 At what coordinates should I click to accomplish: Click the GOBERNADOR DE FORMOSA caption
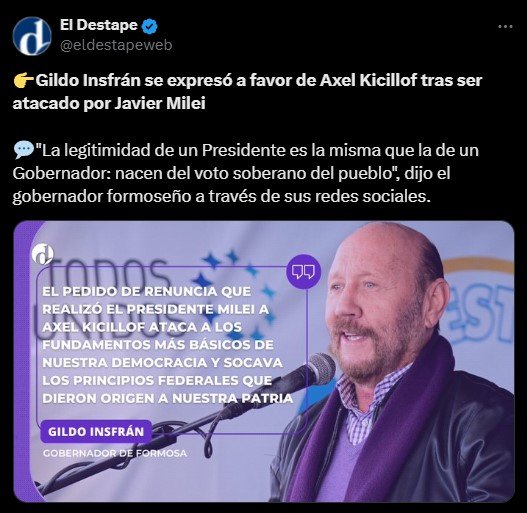point(115,453)
